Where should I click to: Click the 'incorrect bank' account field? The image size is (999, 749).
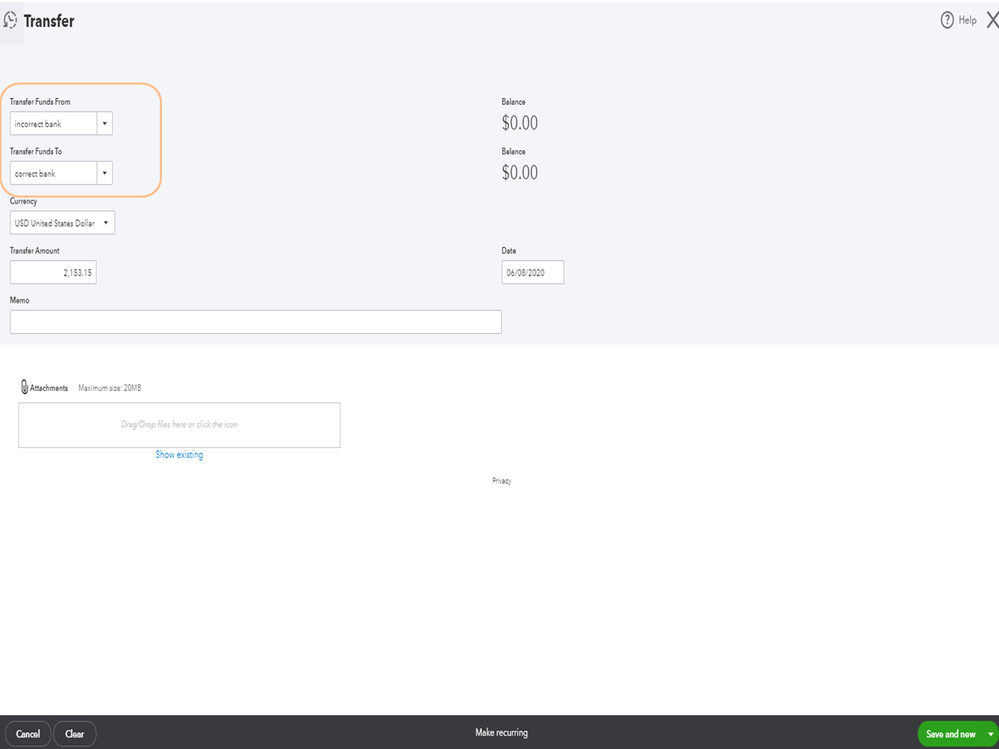click(x=53, y=124)
